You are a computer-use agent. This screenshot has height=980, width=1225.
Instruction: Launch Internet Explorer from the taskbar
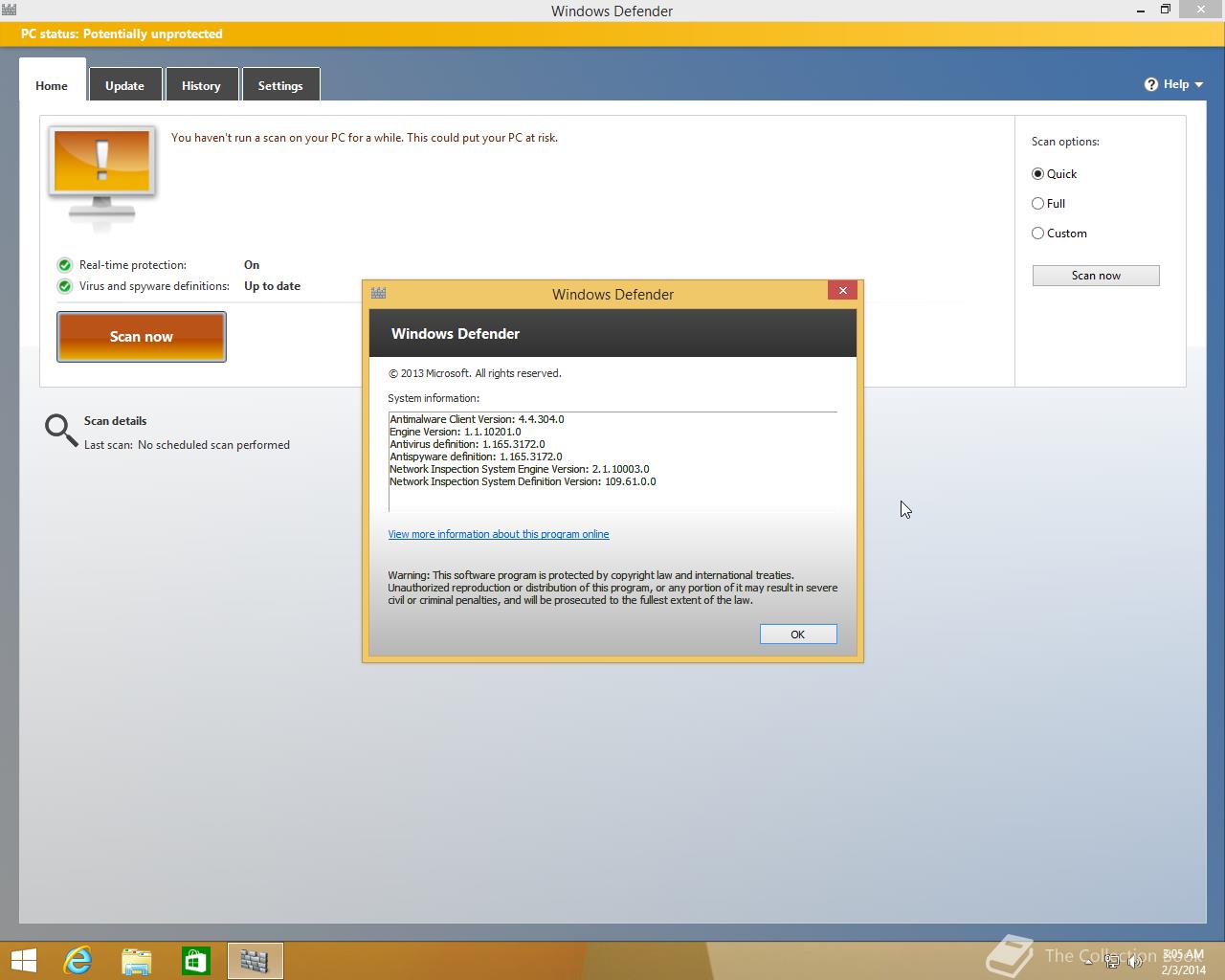[x=78, y=960]
